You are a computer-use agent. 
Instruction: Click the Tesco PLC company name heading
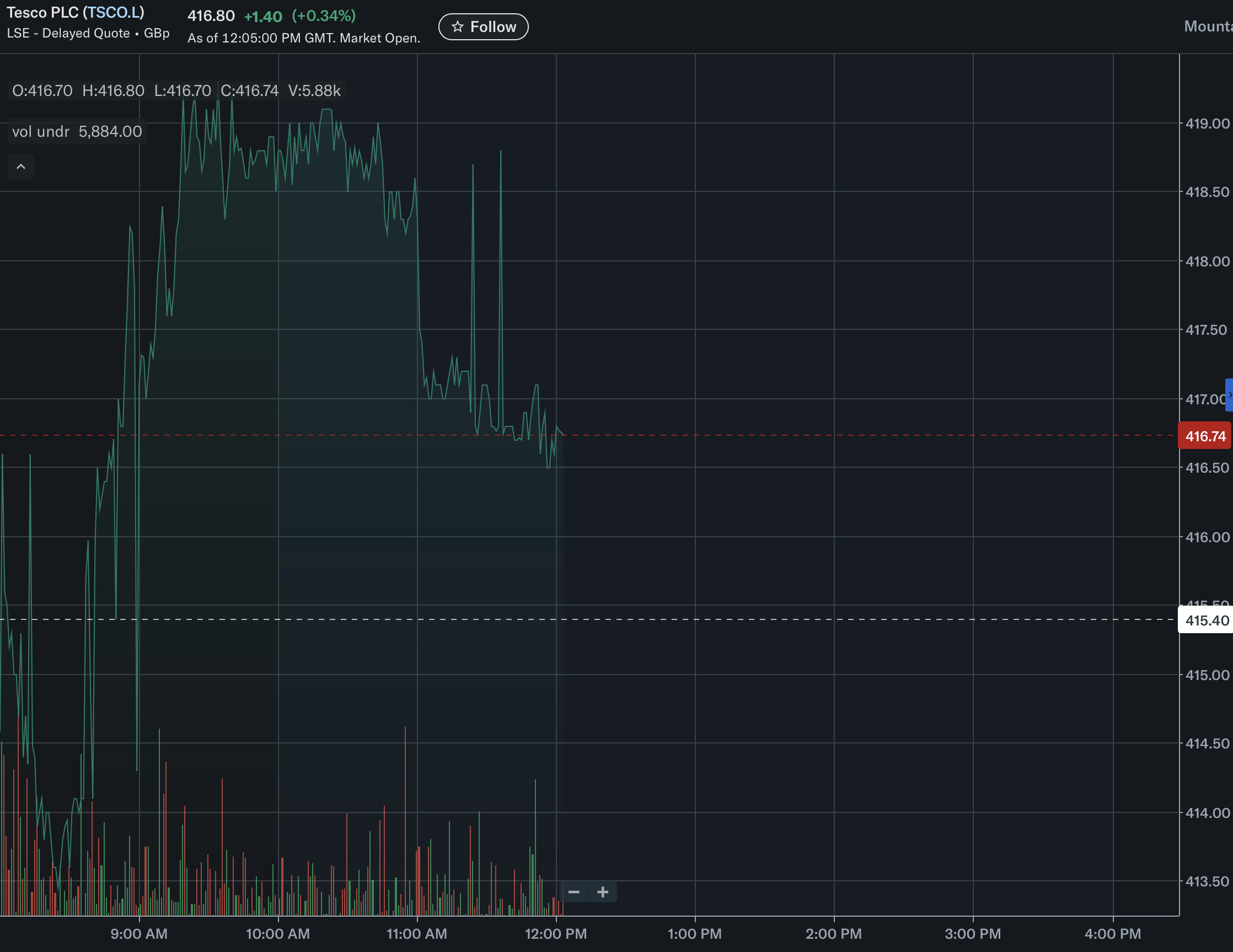[x=42, y=13]
